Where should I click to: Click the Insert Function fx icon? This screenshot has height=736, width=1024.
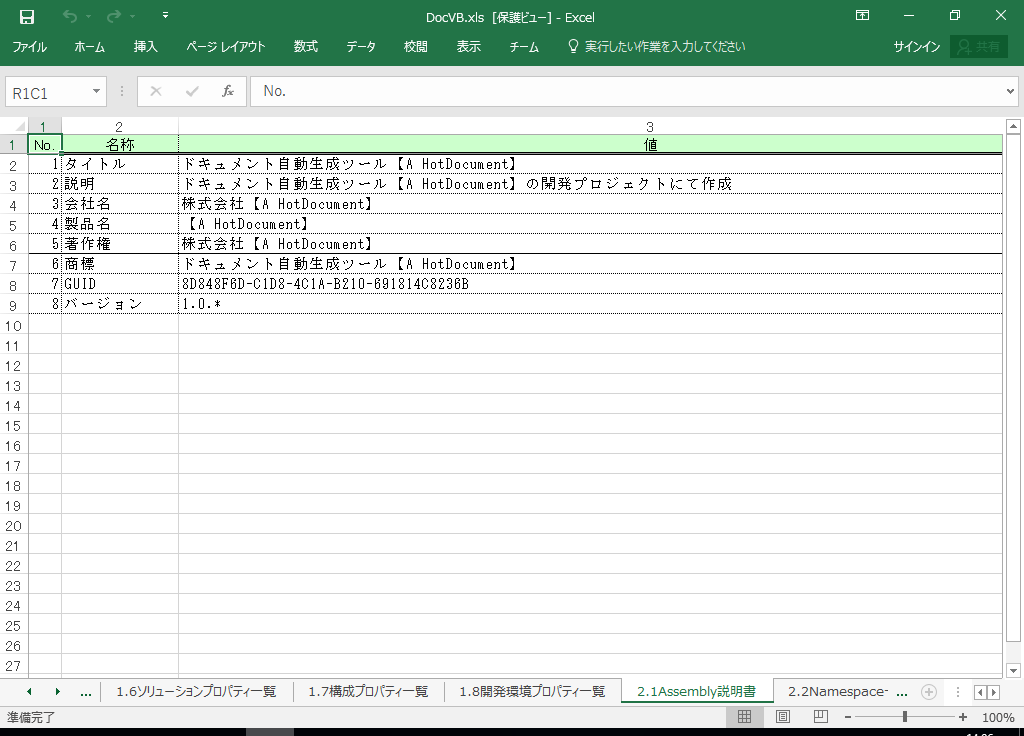[227, 91]
